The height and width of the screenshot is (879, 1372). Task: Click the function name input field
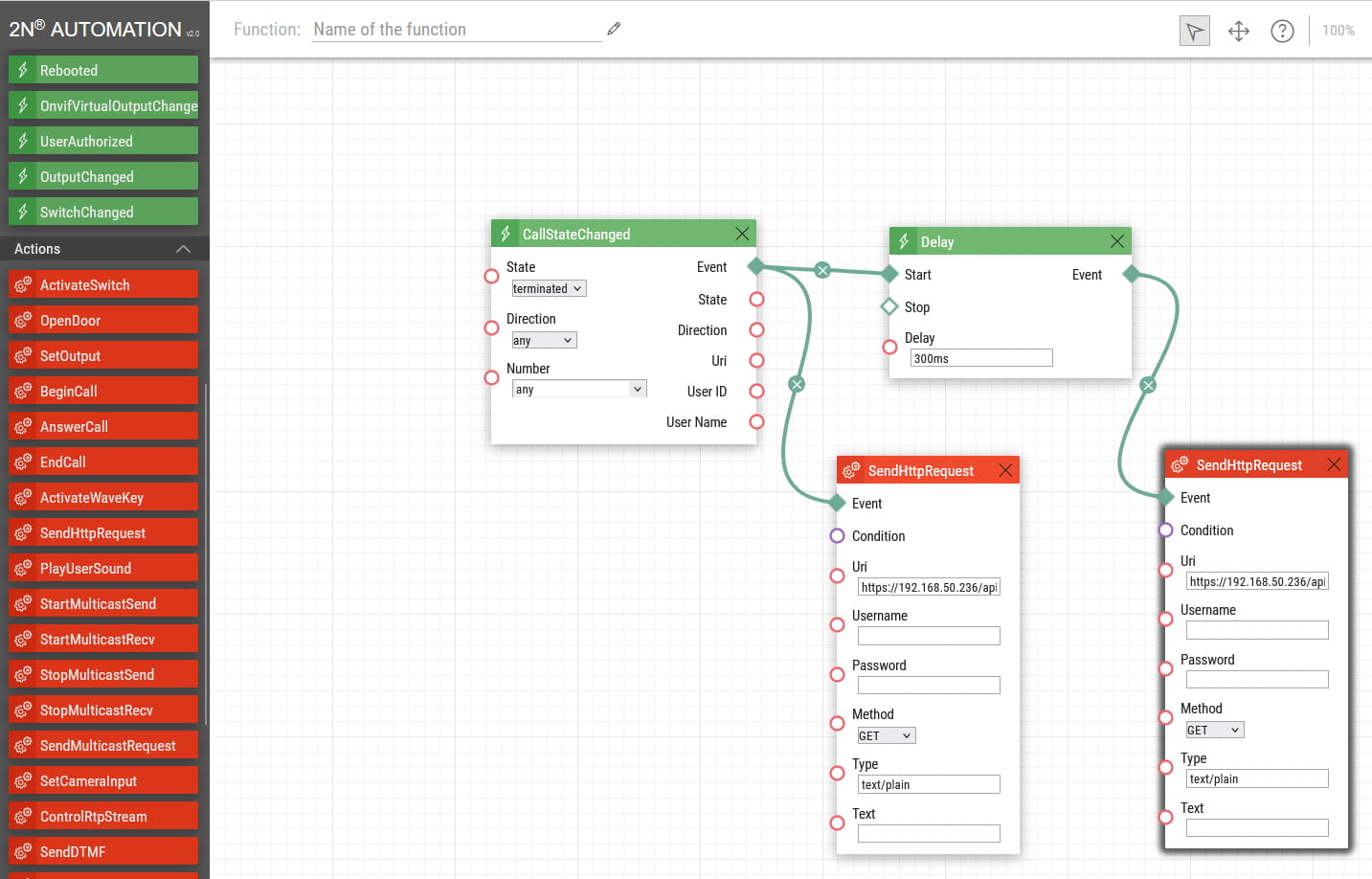[458, 30]
